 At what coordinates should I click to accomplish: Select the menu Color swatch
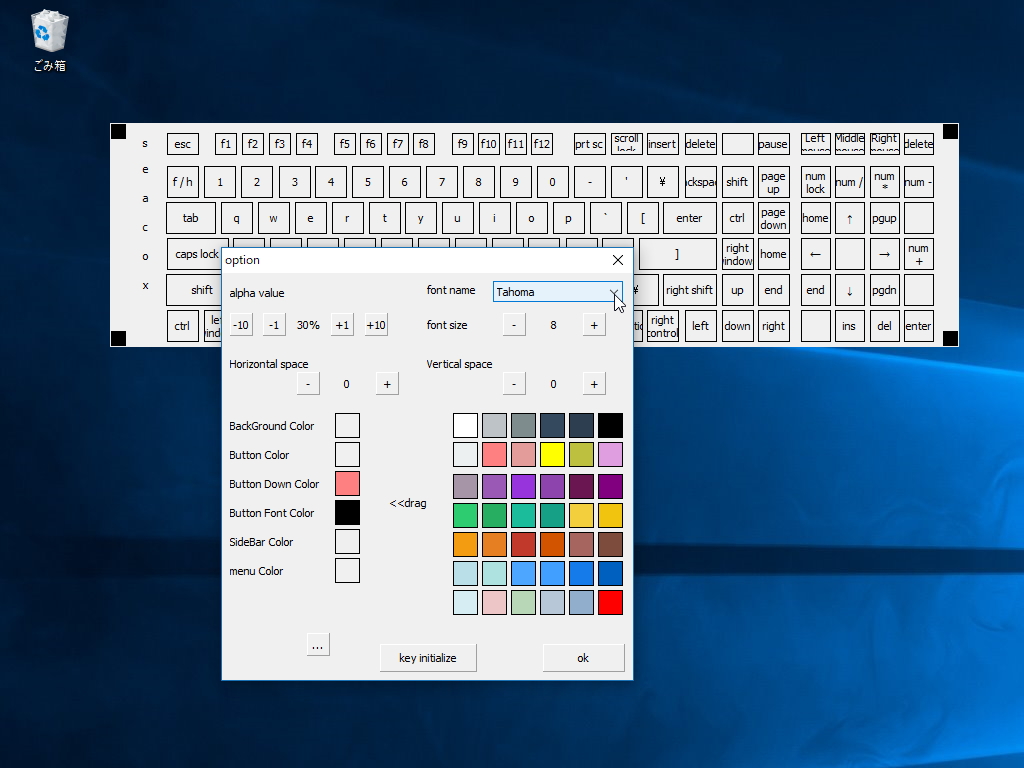pyautogui.click(x=347, y=570)
